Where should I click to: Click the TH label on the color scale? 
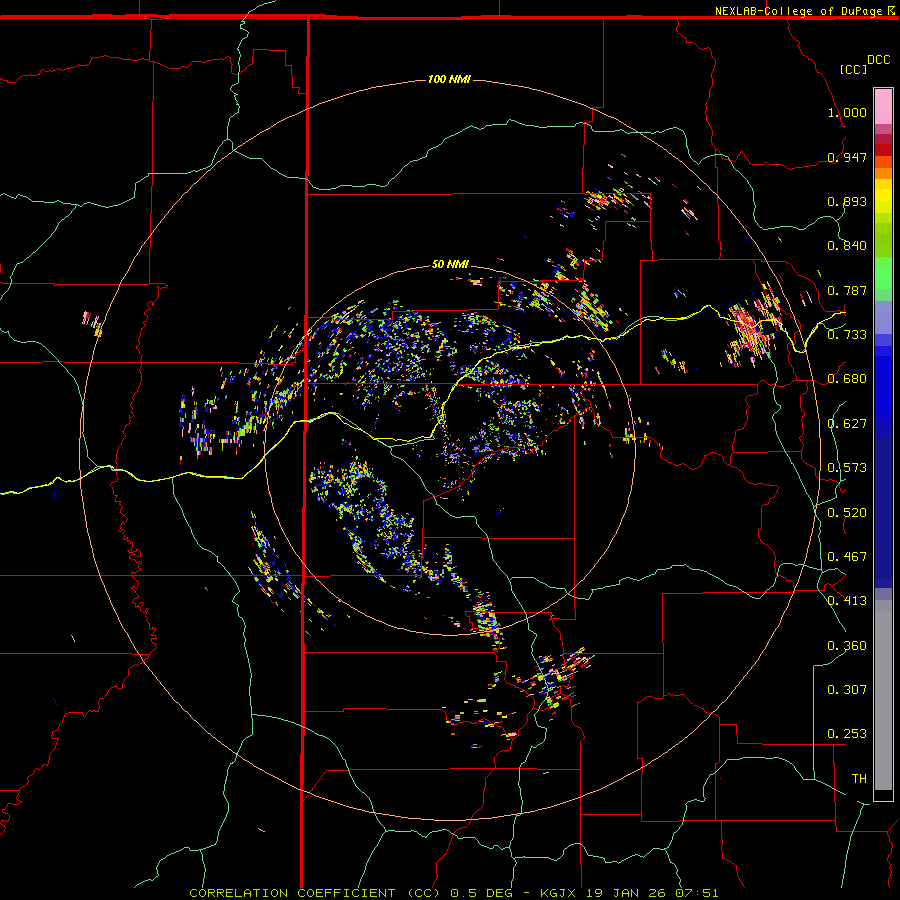(859, 779)
